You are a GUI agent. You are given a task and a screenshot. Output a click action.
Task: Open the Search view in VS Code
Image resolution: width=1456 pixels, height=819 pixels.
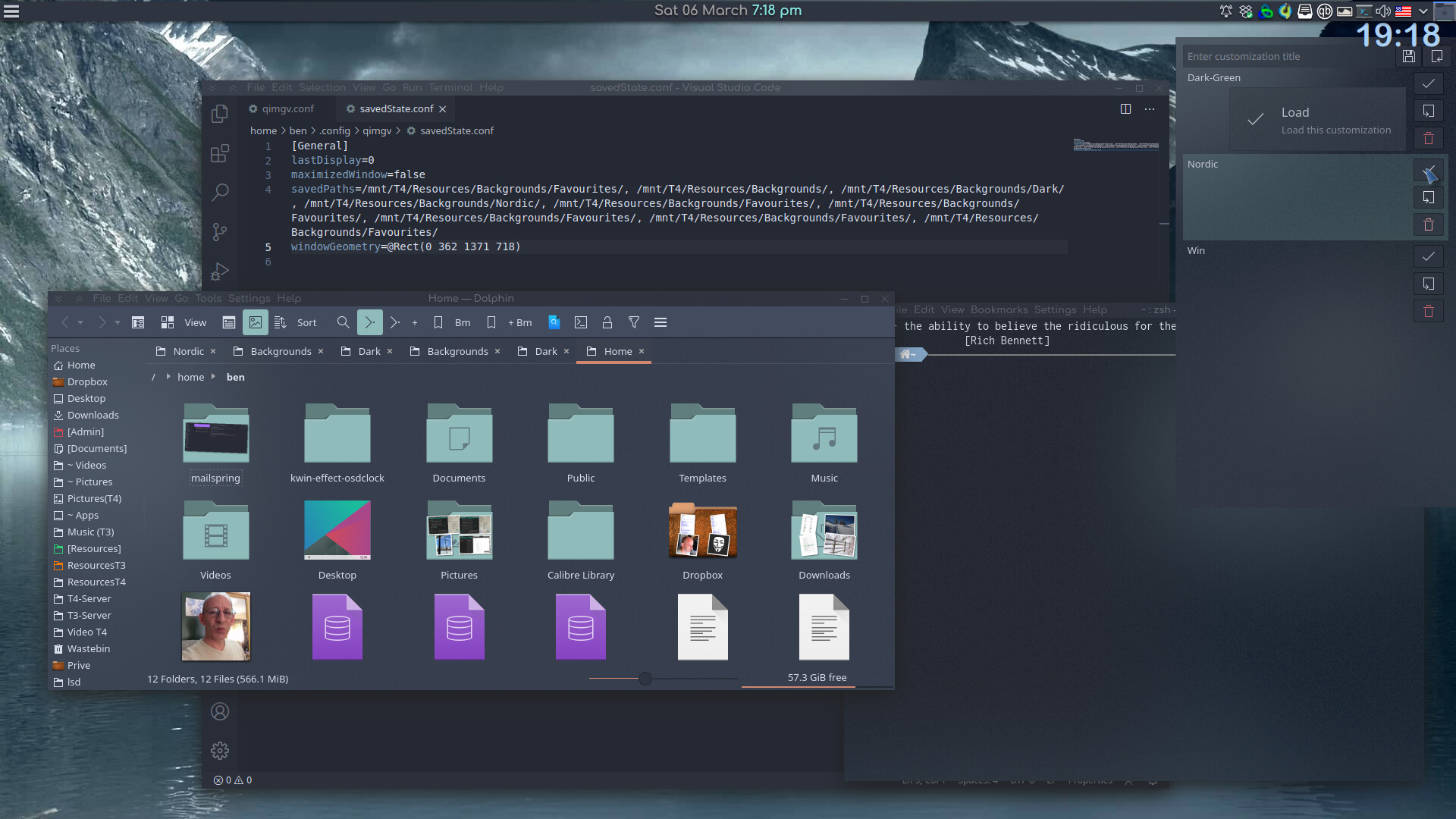click(x=220, y=193)
